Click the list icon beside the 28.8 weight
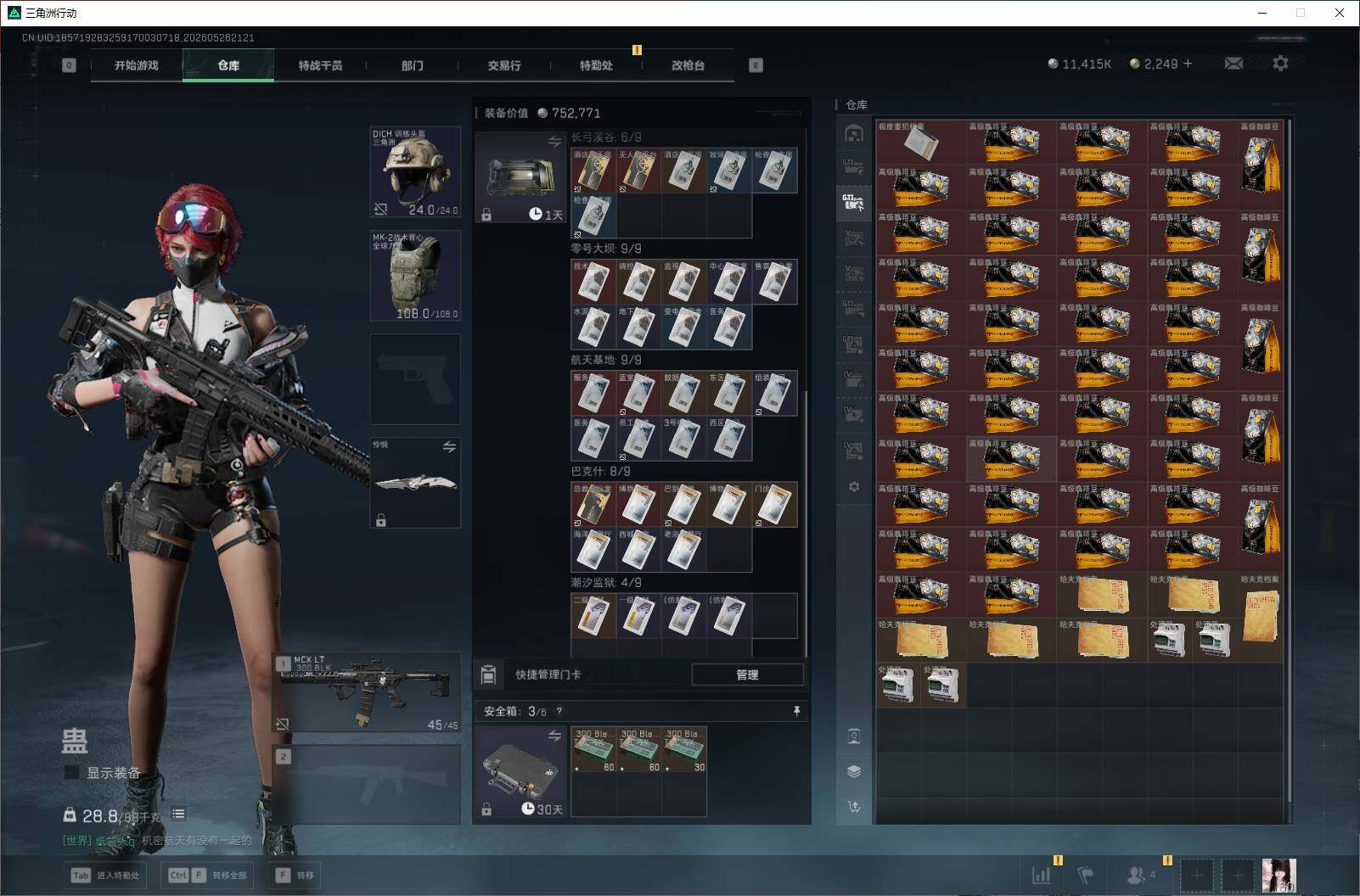 tap(178, 814)
